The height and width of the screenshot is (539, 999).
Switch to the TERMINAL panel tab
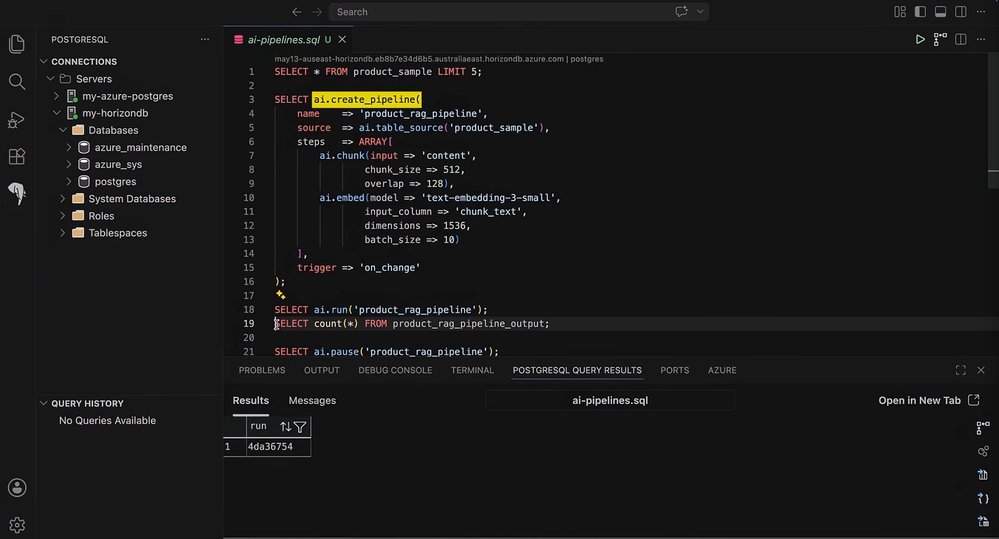[x=472, y=370]
